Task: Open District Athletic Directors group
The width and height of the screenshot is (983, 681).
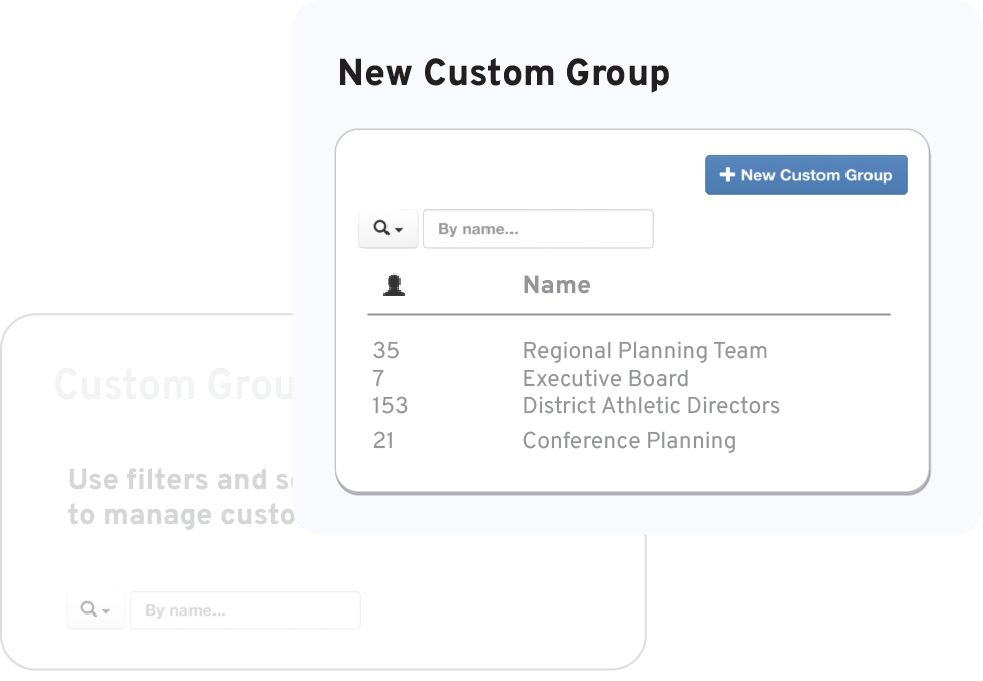Action: pos(651,406)
